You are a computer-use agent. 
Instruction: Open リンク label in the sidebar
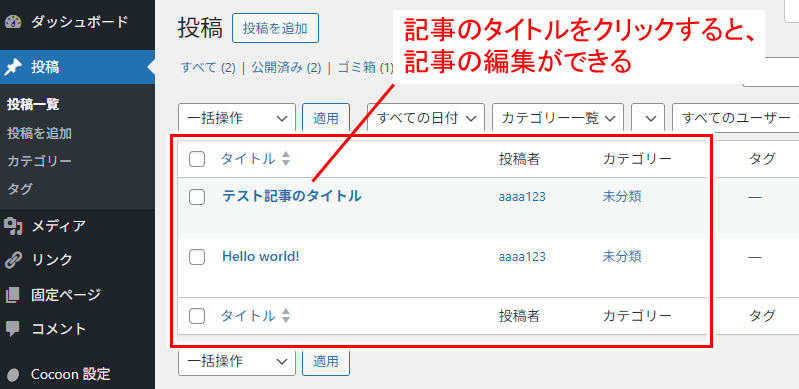[52, 260]
